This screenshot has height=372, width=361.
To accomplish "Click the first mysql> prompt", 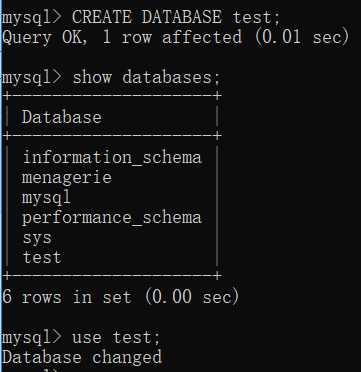I will point(31,18).
